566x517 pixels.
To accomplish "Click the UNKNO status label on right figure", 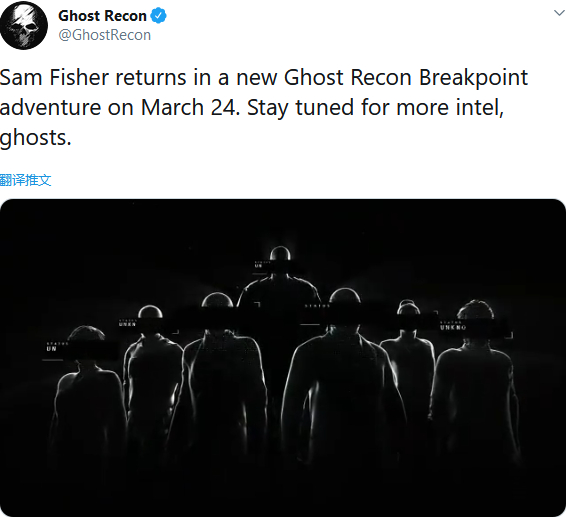I will (x=453, y=327).
